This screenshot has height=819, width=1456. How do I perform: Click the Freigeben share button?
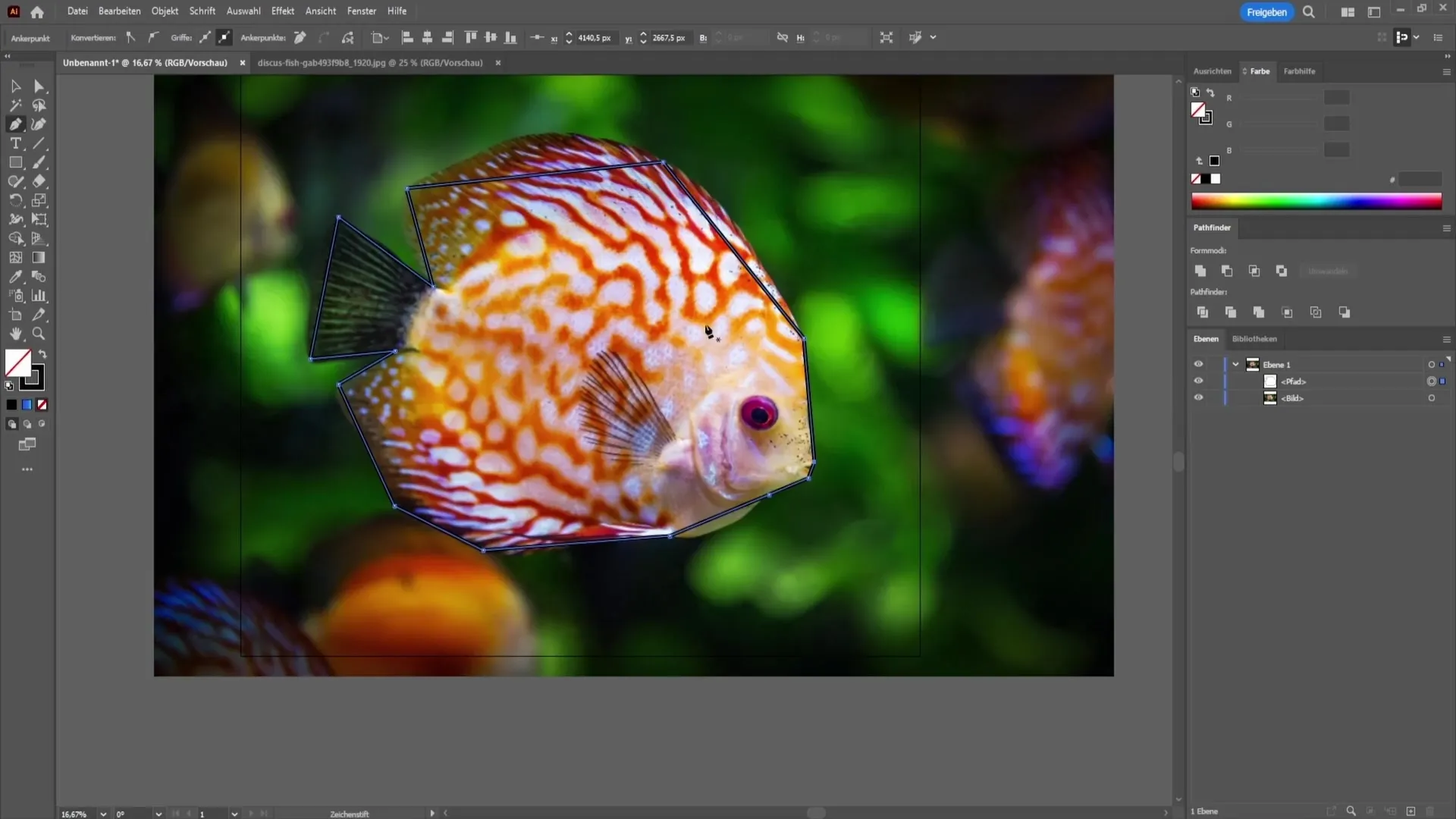click(1266, 12)
